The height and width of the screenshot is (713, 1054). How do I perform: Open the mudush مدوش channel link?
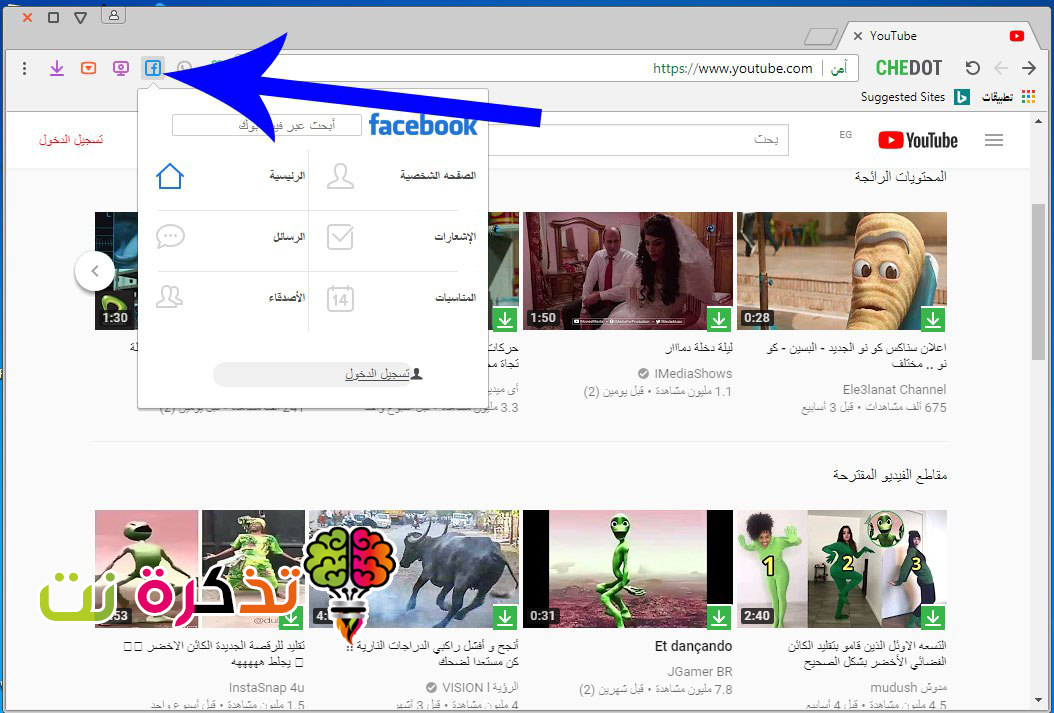[908, 687]
